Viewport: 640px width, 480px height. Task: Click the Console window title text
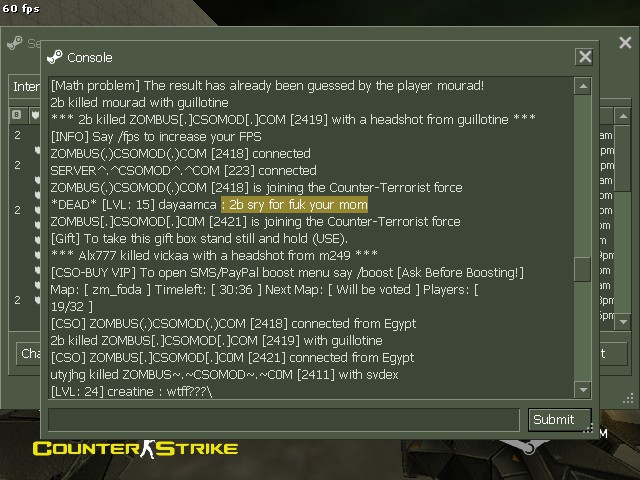tap(90, 58)
